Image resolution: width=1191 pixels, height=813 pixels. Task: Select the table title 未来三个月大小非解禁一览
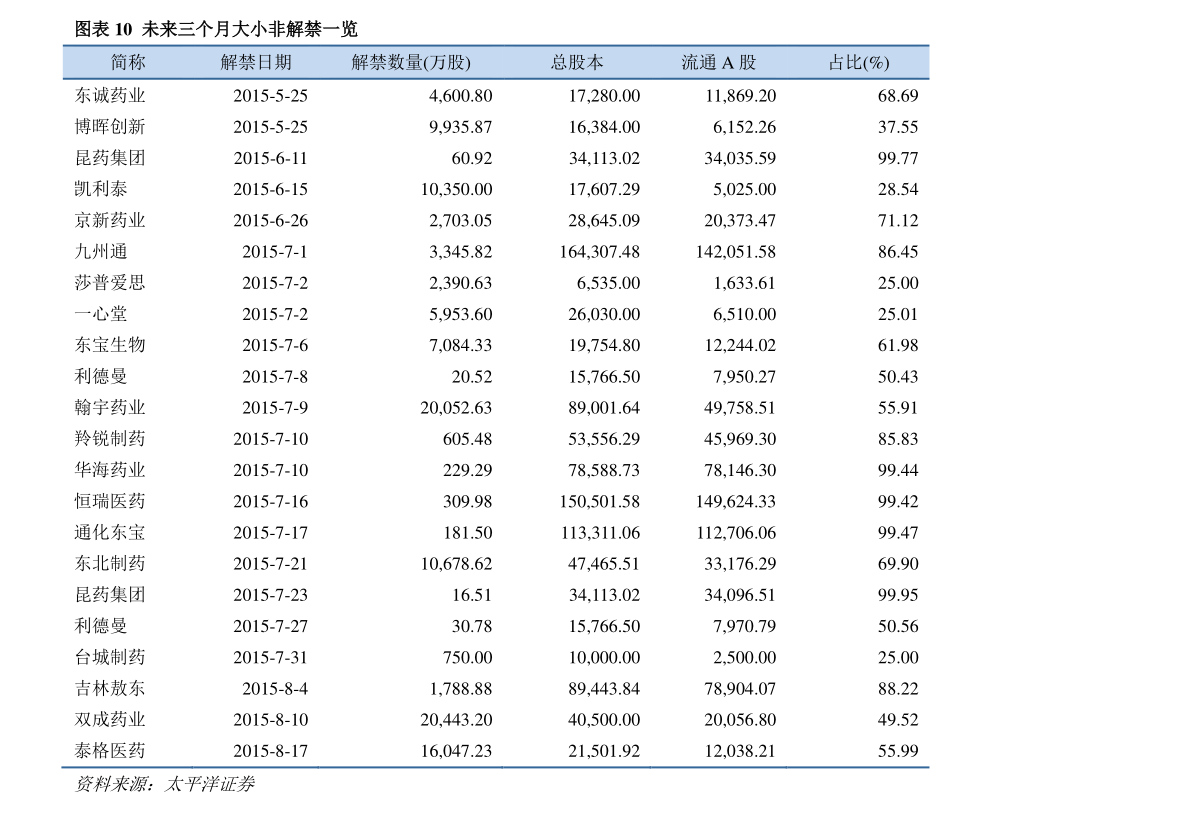pyautogui.click(x=249, y=29)
